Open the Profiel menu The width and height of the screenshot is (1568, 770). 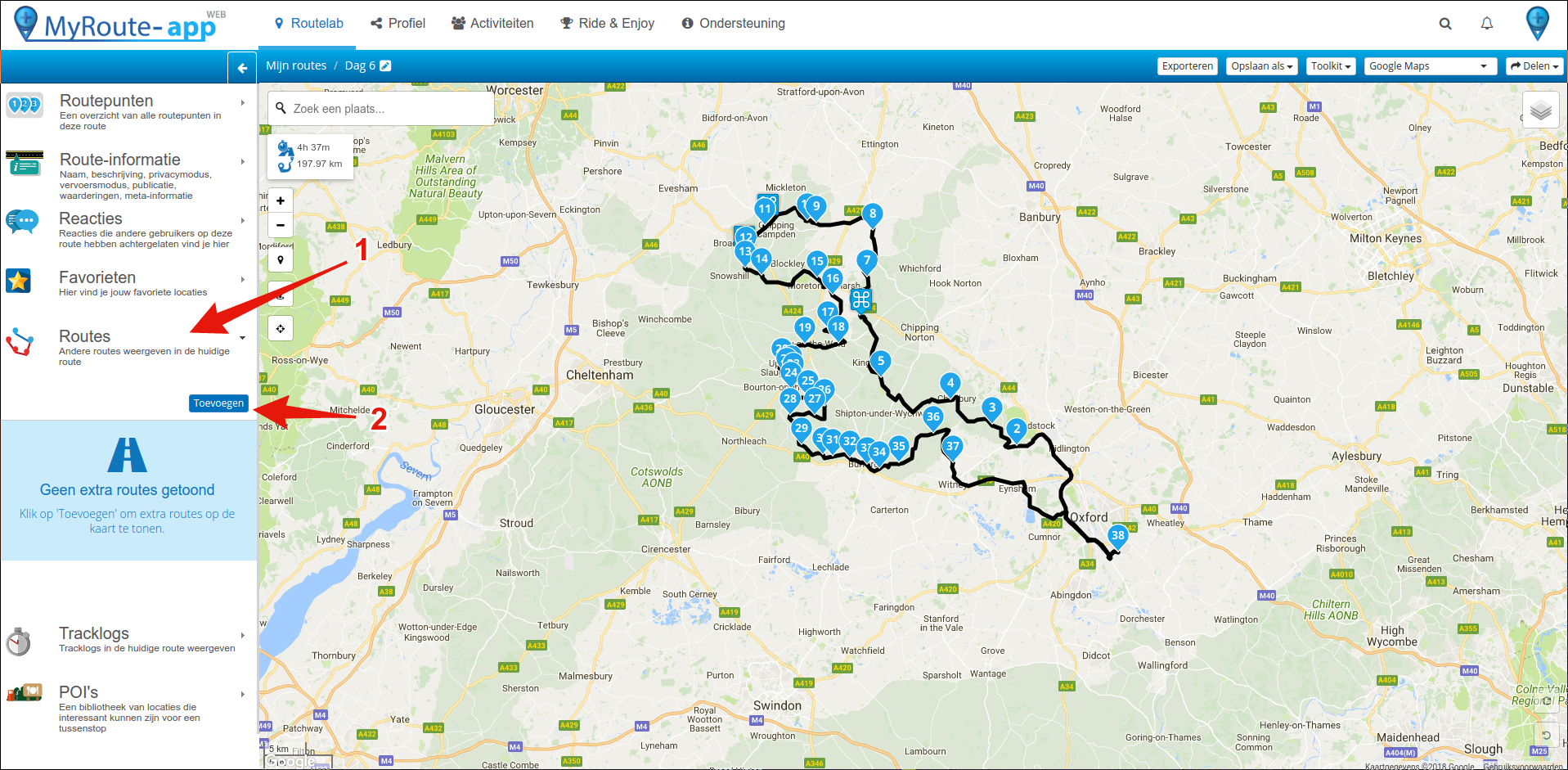coord(398,24)
